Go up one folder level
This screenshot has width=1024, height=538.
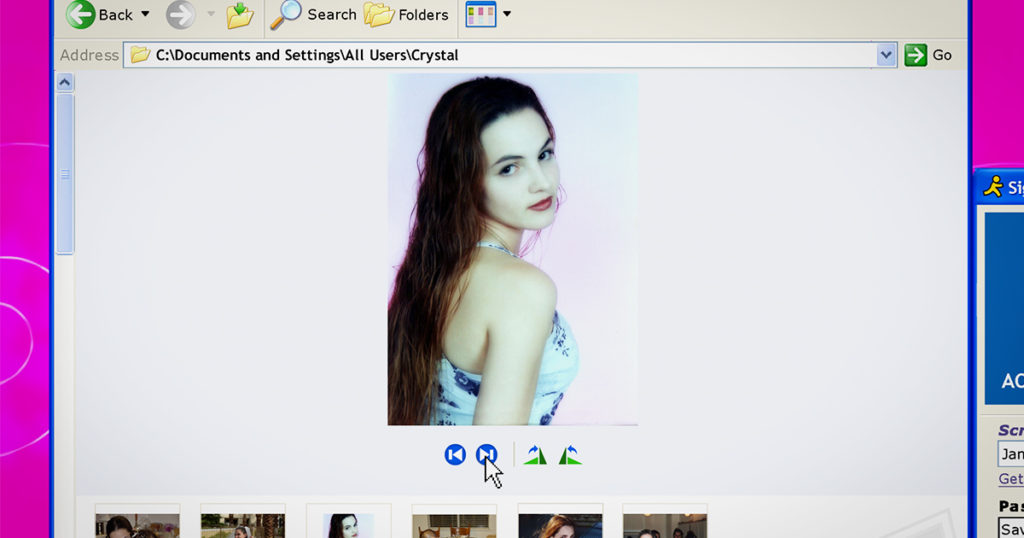coord(240,15)
